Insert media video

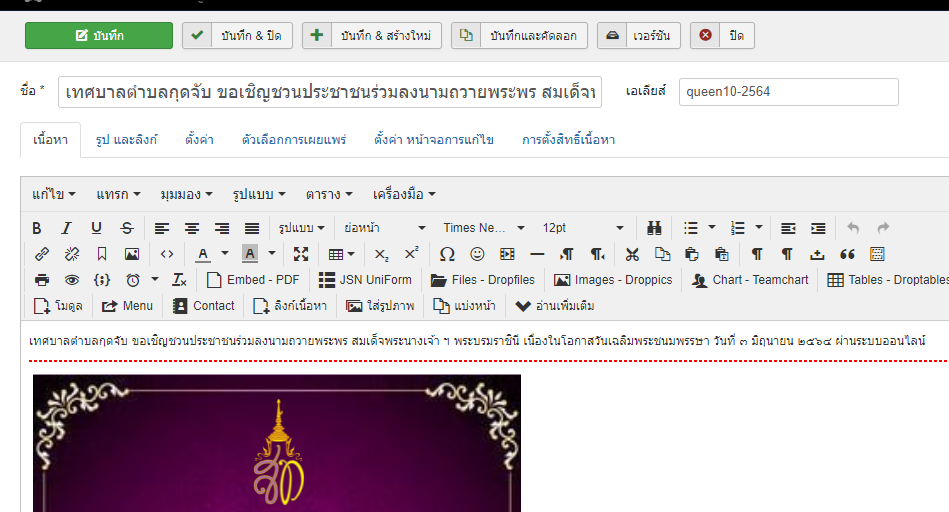[507, 254]
